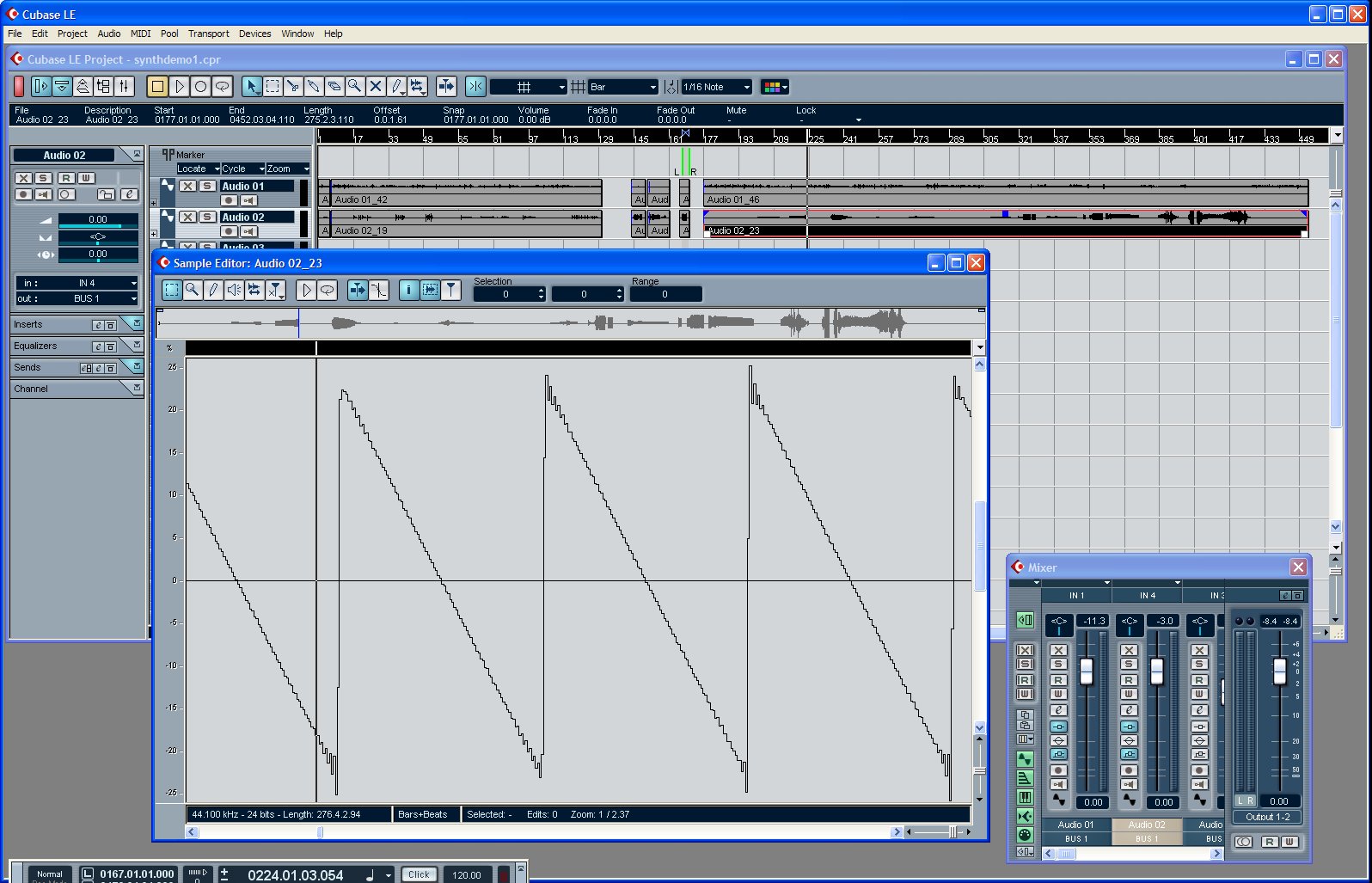Select Draw pencil tool in Sample Editor
This screenshot has height=883, width=1372.
[x=213, y=291]
